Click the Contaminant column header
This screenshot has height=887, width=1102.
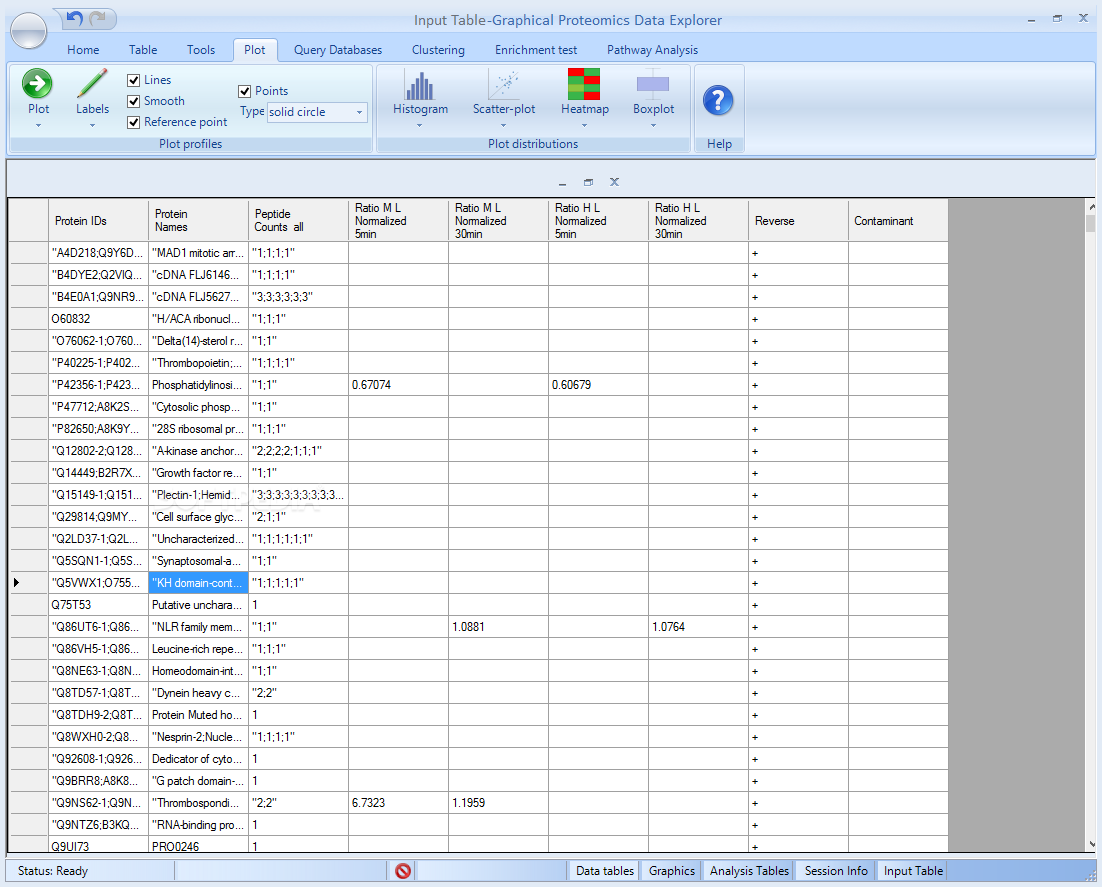coord(898,221)
